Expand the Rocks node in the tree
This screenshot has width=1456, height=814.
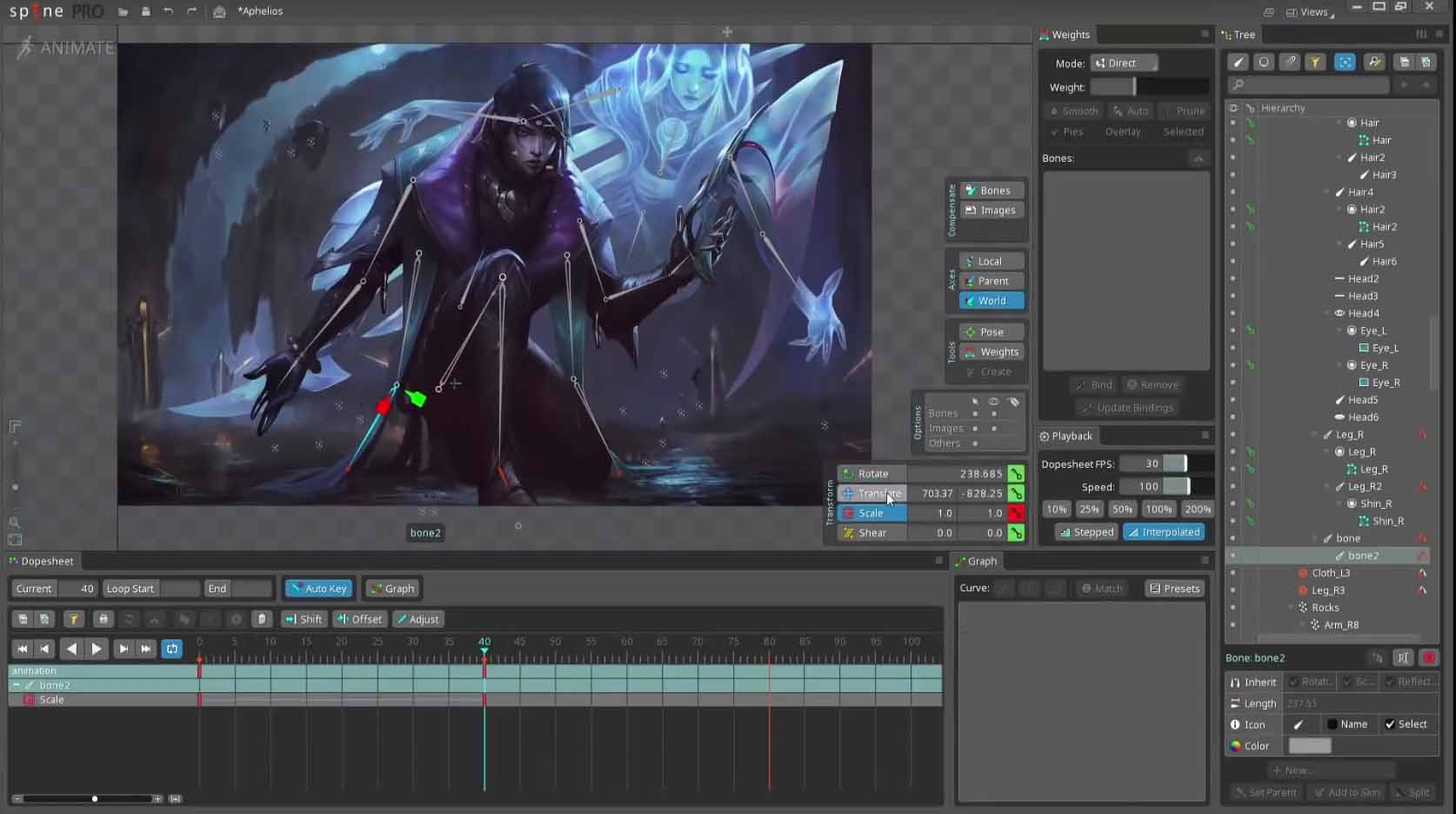pyautogui.click(x=1291, y=608)
